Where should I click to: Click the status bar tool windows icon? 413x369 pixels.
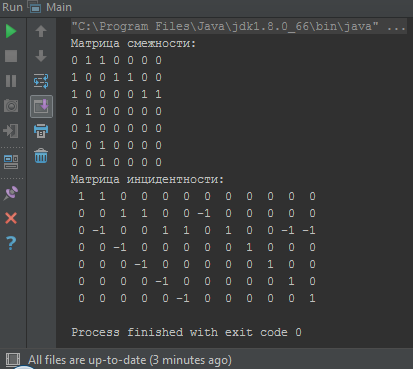point(13,359)
